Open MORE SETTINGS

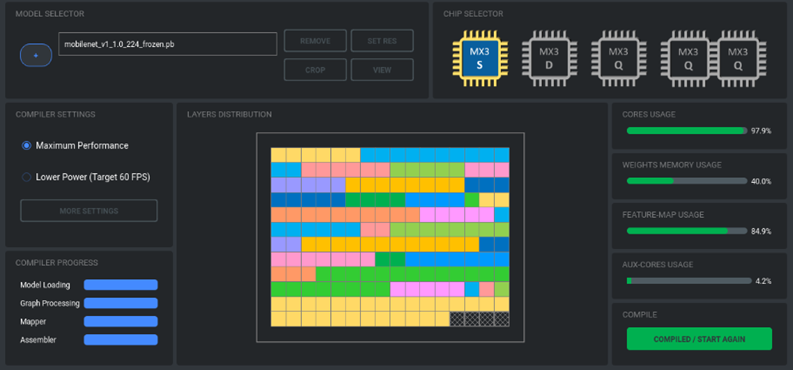89,211
